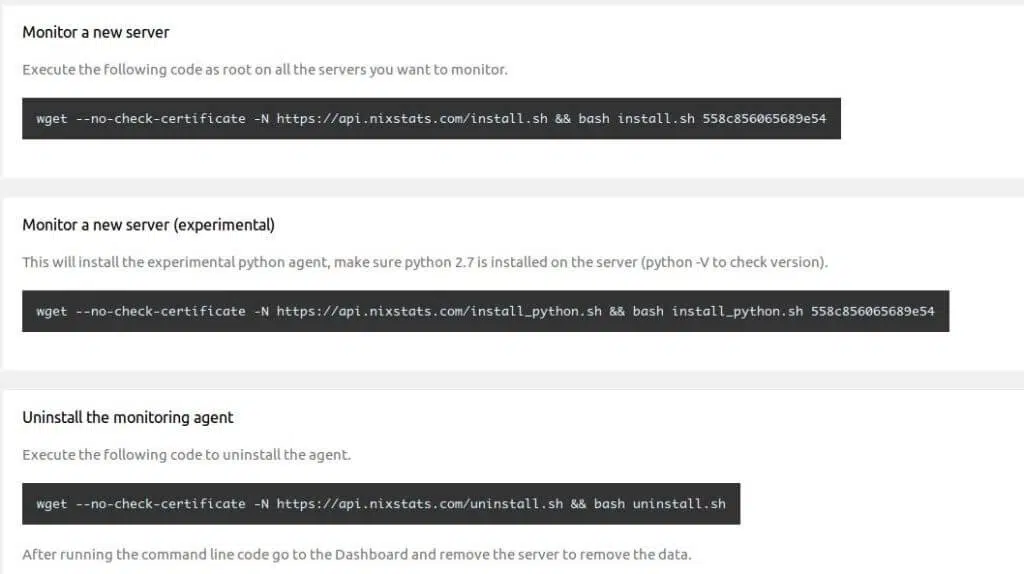Screen dimensions: 1024x574
Task: Click the install_python.sh wget command block
Action: pyautogui.click(x=485, y=311)
